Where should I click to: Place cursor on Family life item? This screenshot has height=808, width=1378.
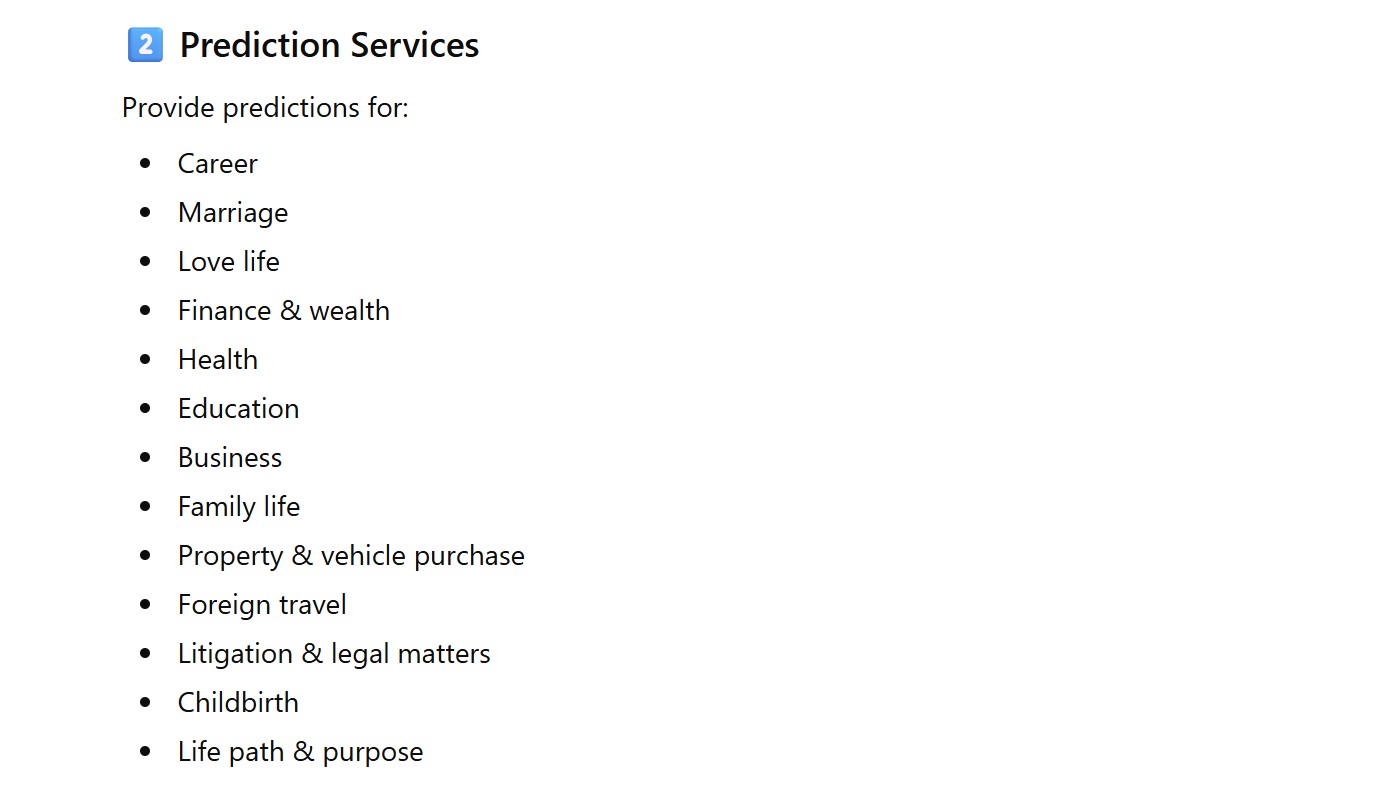[238, 507]
